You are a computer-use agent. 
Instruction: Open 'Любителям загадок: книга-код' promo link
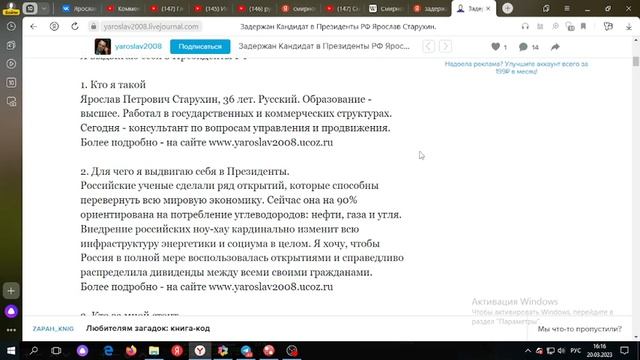tap(148, 328)
